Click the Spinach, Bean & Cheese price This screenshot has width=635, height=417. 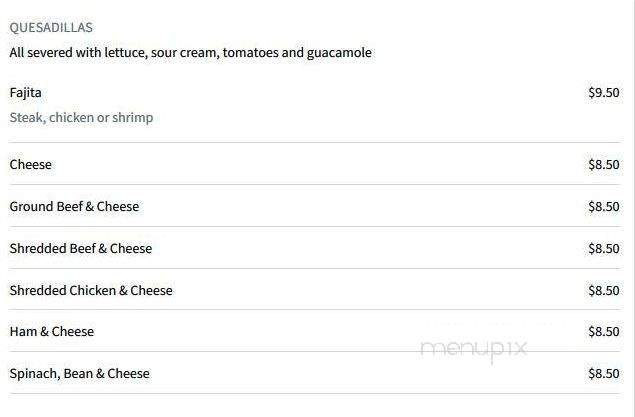[604, 374]
